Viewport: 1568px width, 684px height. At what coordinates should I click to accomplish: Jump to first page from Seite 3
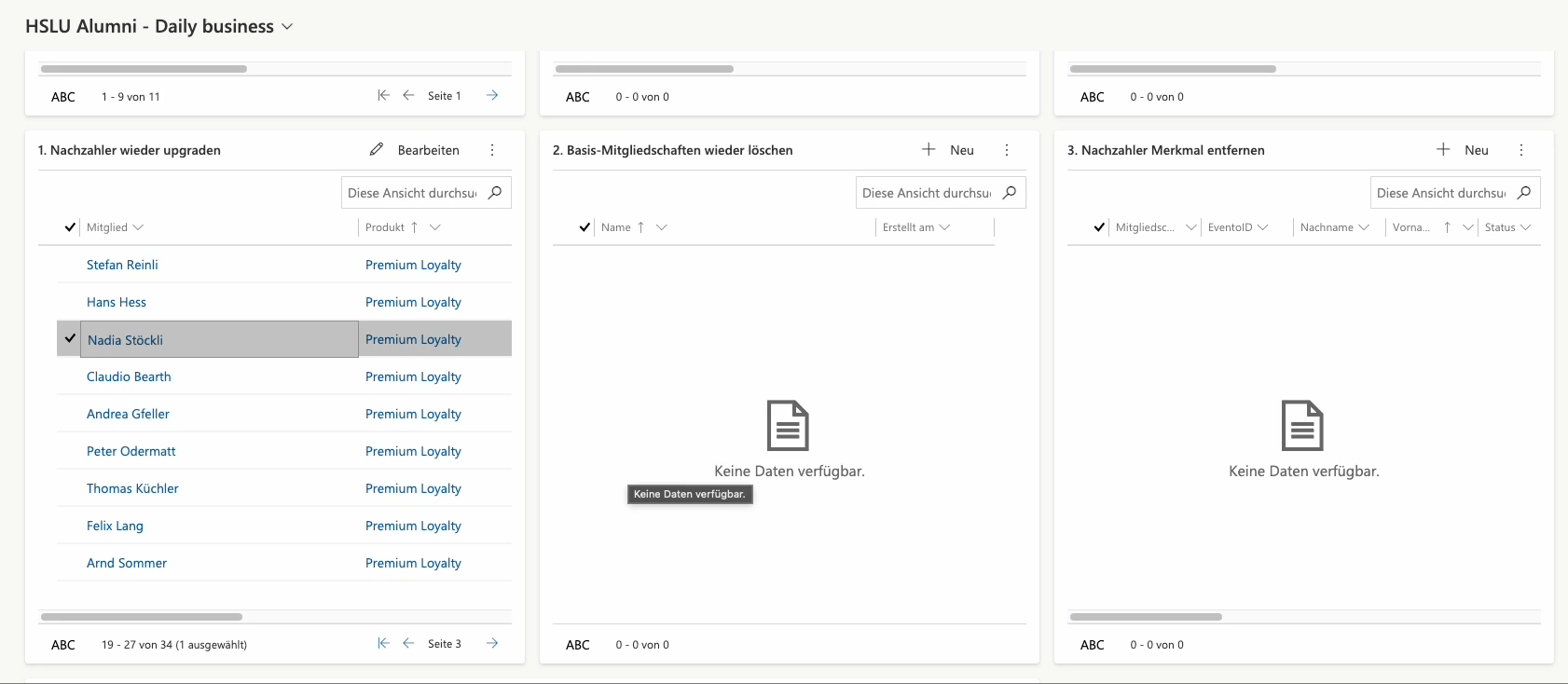[x=383, y=644]
